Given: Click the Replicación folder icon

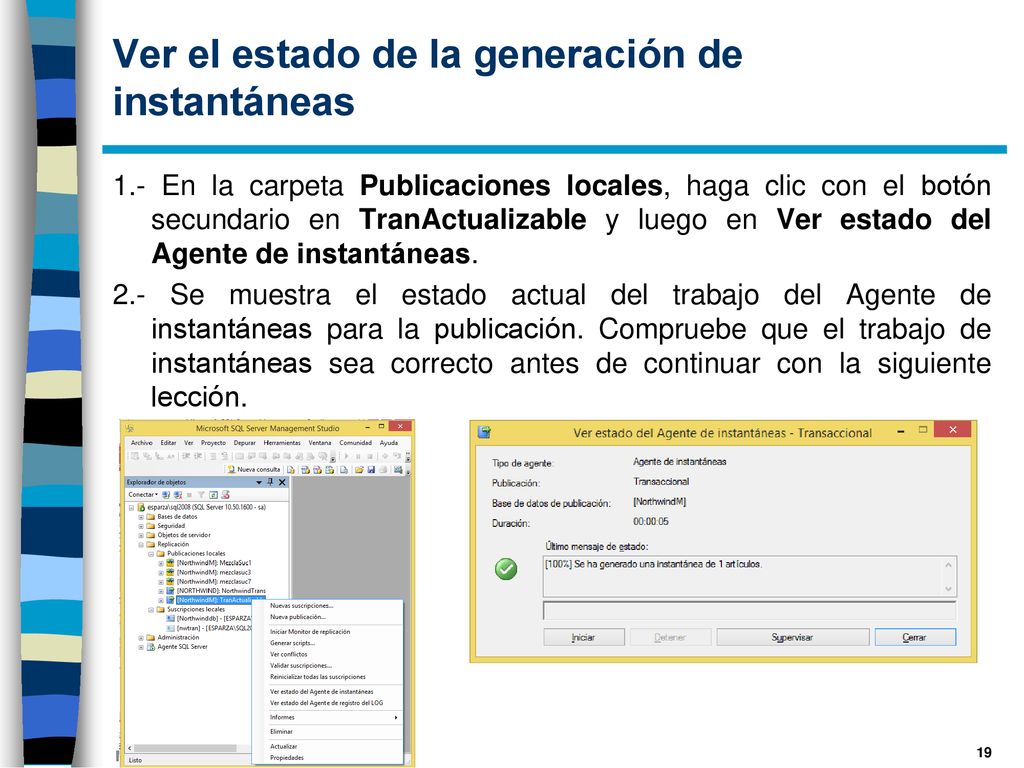Looking at the screenshot, I should pyautogui.click(x=150, y=544).
